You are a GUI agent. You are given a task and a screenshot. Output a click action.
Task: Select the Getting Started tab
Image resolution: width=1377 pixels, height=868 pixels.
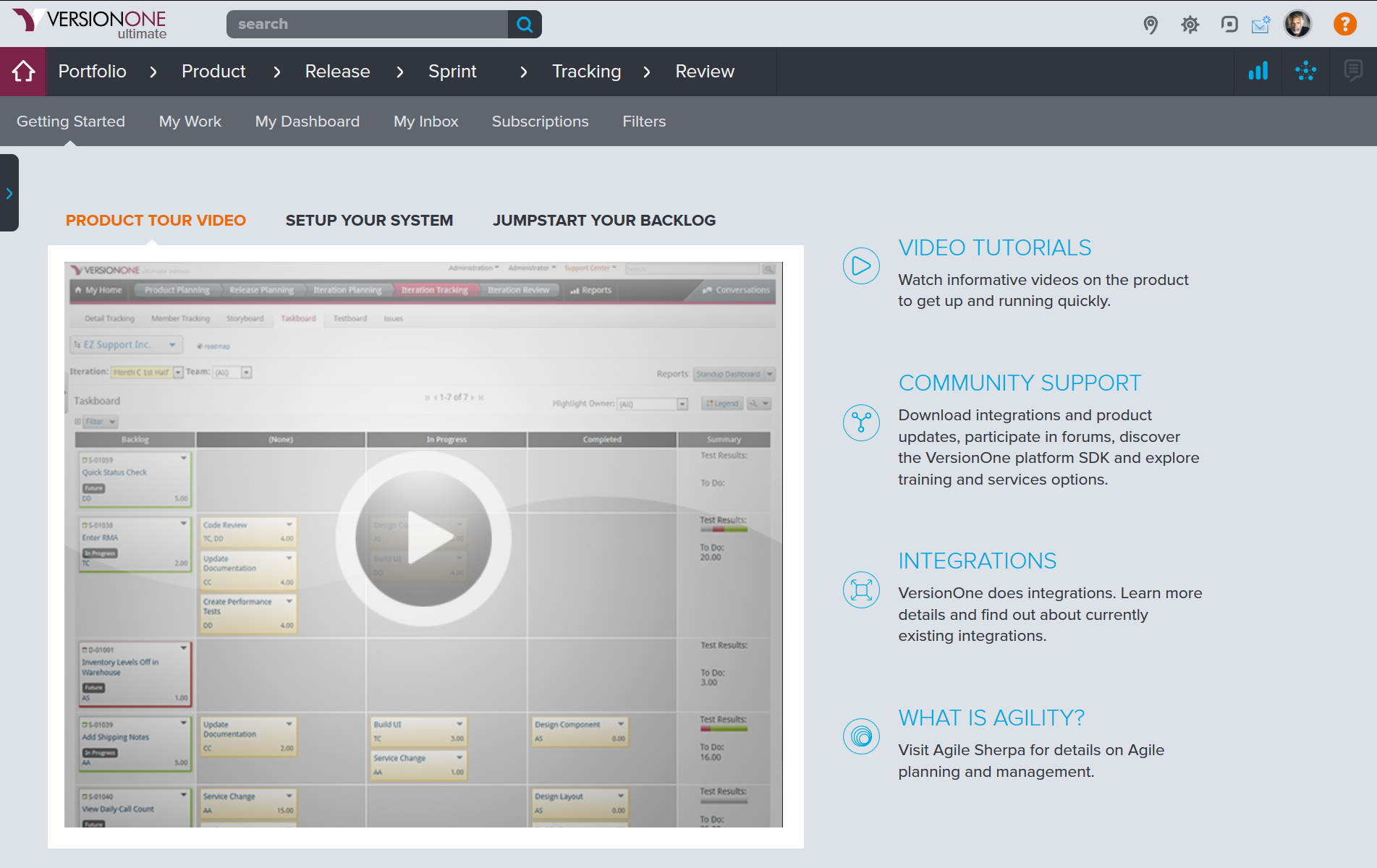pyautogui.click(x=71, y=122)
